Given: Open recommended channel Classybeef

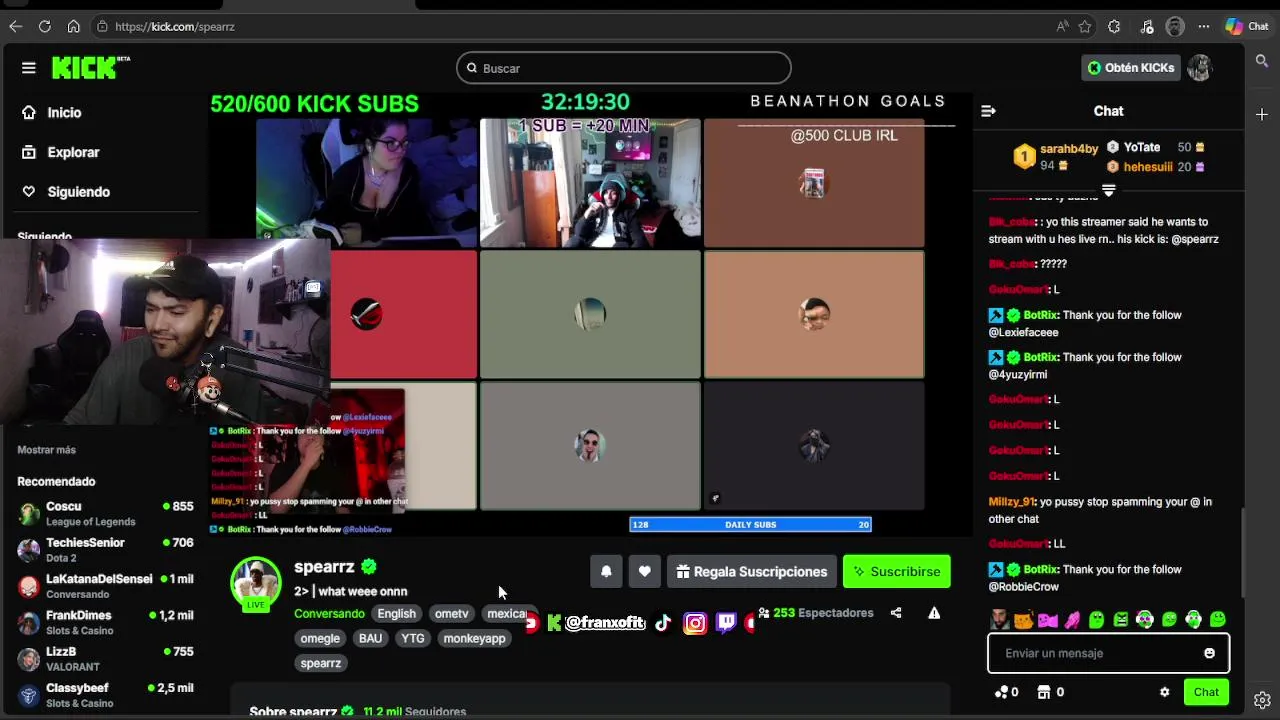Looking at the screenshot, I should [x=105, y=695].
